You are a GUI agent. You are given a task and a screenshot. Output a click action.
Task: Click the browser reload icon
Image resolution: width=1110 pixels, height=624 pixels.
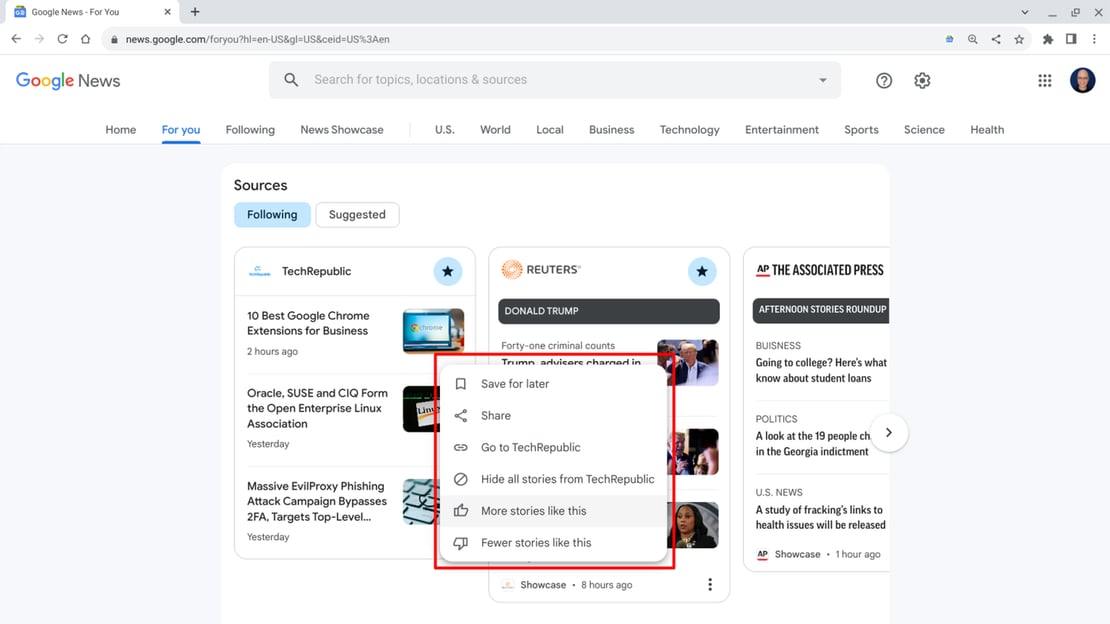62,39
